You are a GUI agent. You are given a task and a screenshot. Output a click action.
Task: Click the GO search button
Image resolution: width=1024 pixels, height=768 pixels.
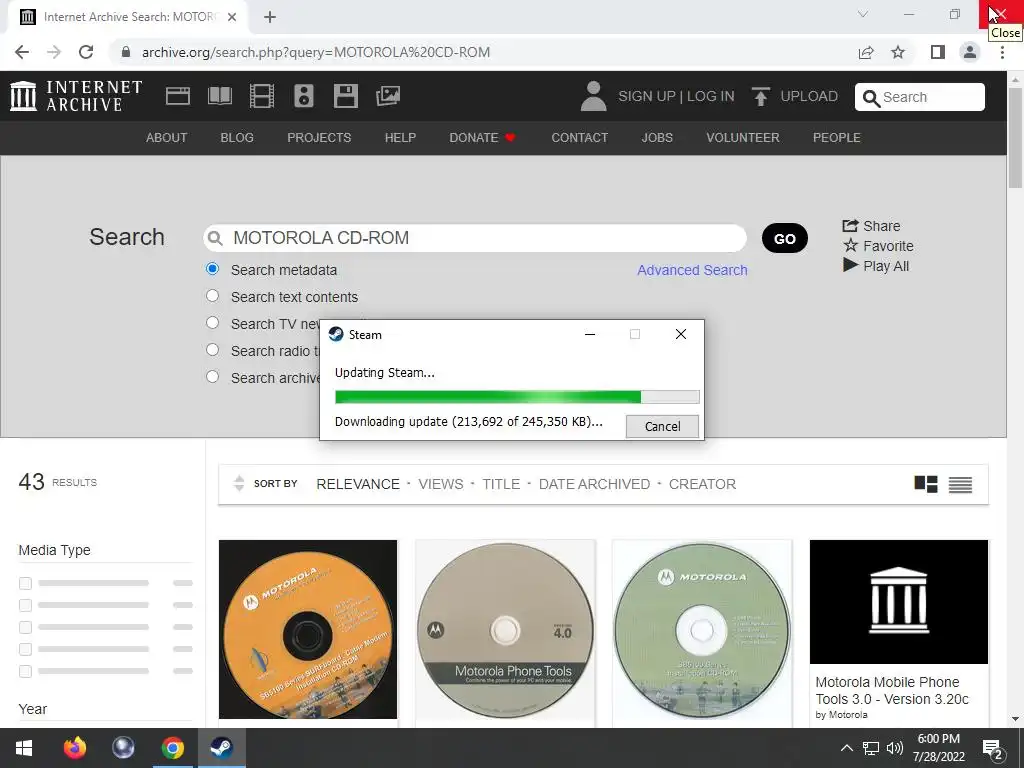(x=785, y=238)
